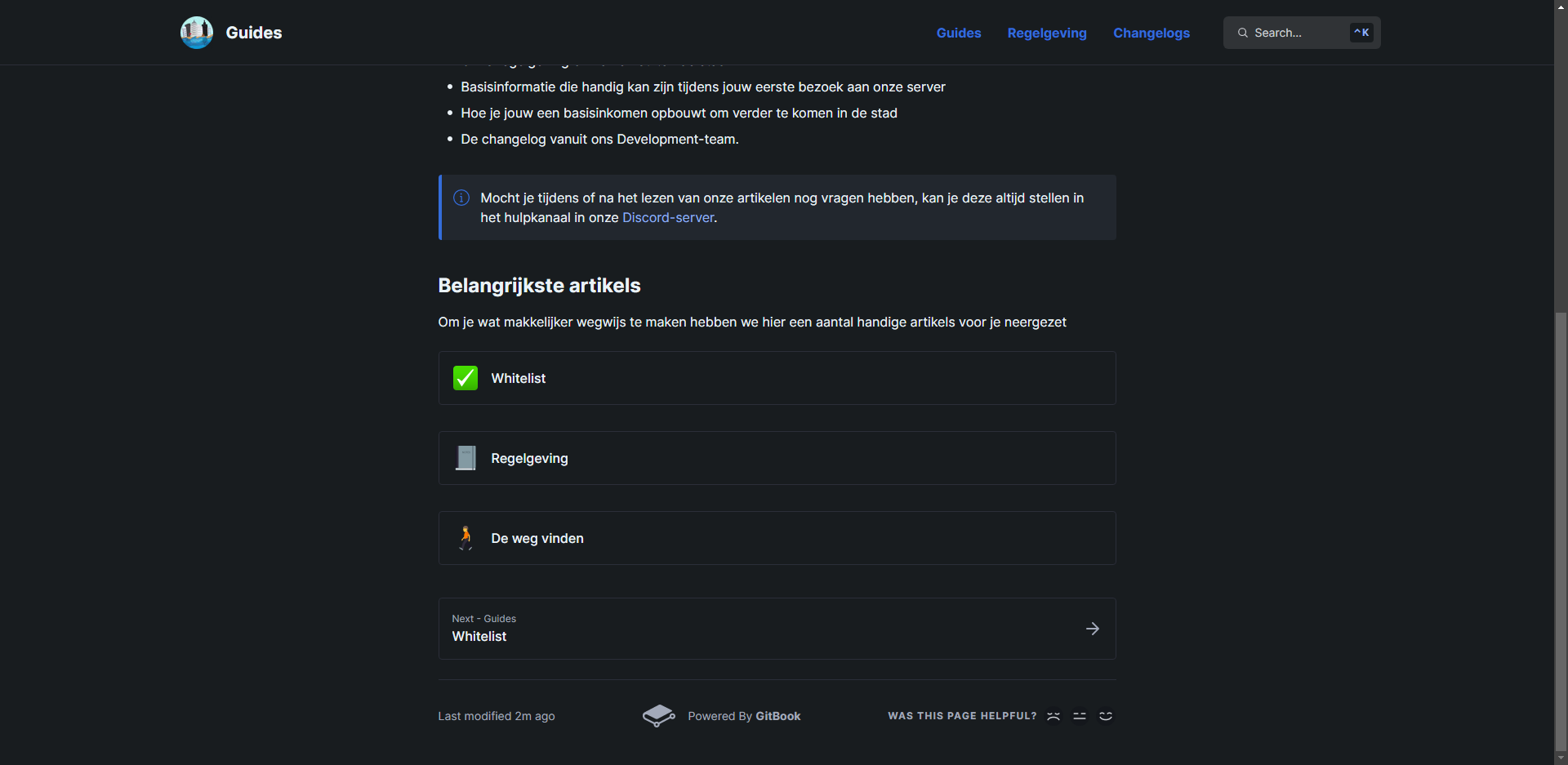The height and width of the screenshot is (765, 1568).
Task: Click the Regelgeving book icon
Action: pos(465,458)
